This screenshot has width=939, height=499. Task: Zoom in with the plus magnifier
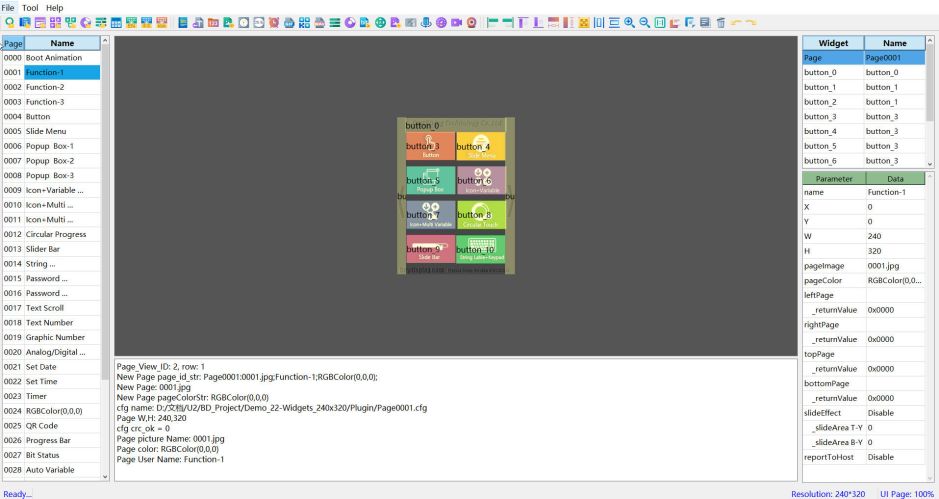pyautogui.click(x=629, y=23)
